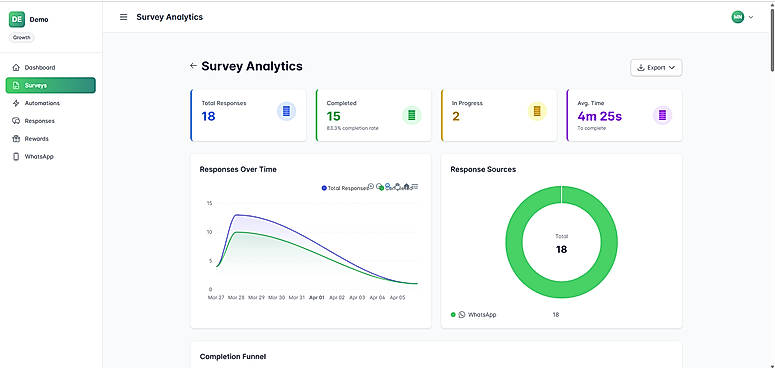Click the Apr 01 x-axis label
The image size is (775, 368).
tap(316, 298)
